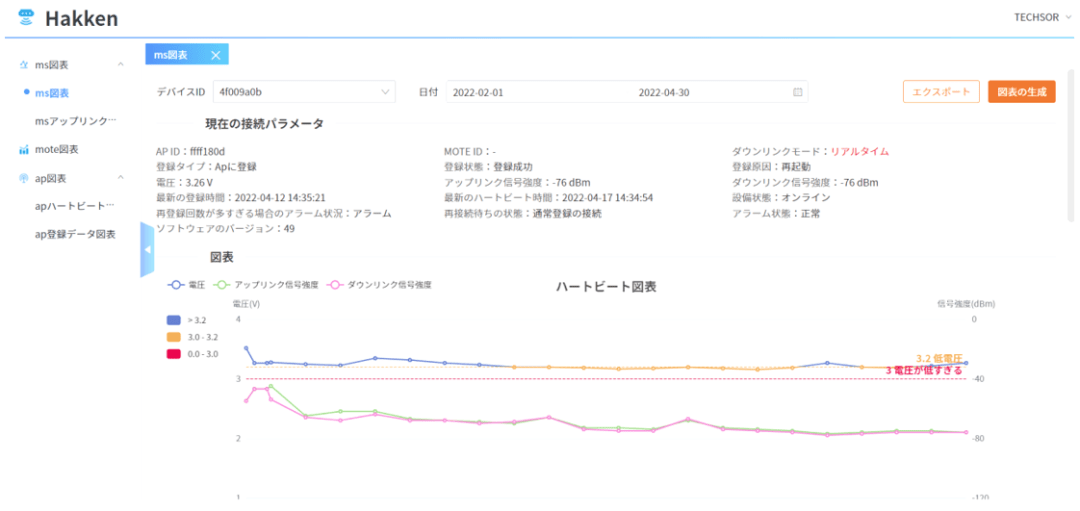Click the 3 電圧が低すぎる threshold label
The width and height of the screenshot is (1080, 511).
pyautogui.click(x=924, y=370)
